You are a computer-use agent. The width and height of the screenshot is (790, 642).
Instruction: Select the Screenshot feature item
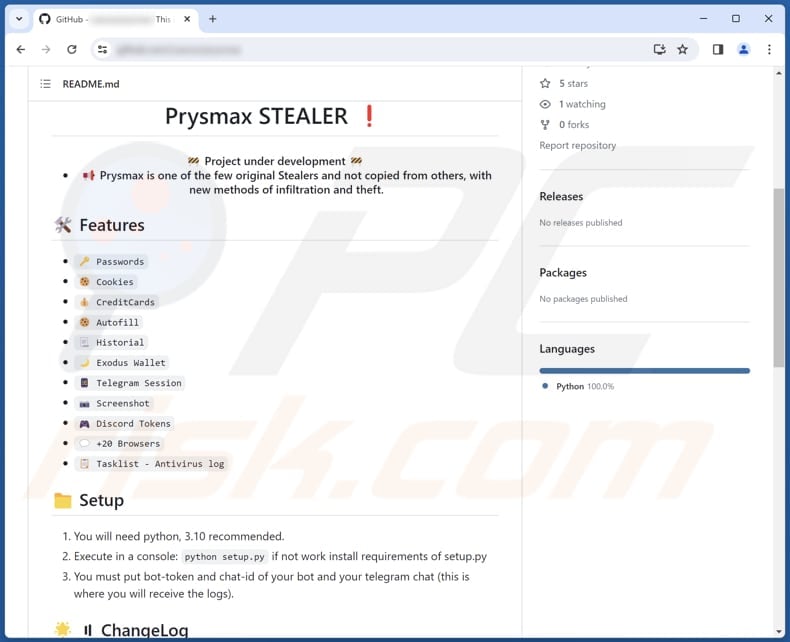(114, 403)
